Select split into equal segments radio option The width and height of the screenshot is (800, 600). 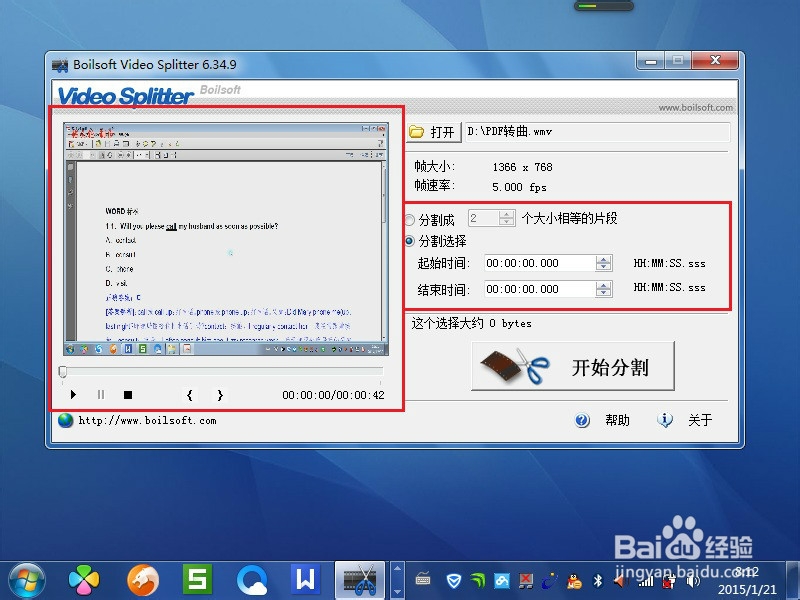tap(409, 220)
